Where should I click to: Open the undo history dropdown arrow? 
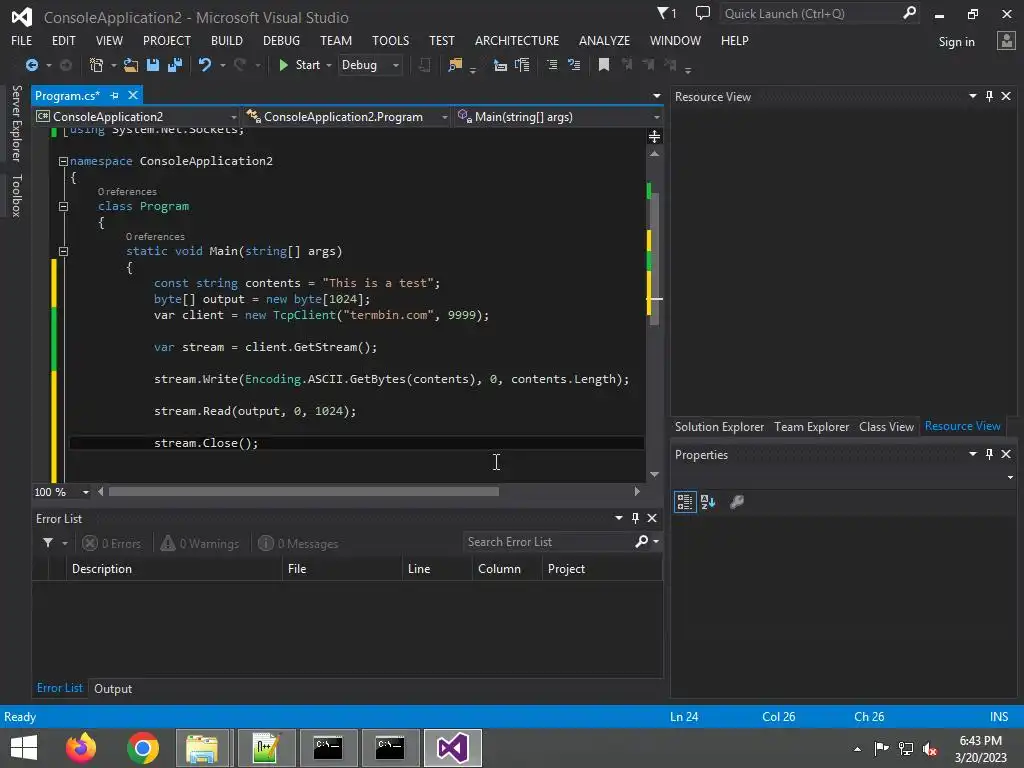pos(223,65)
